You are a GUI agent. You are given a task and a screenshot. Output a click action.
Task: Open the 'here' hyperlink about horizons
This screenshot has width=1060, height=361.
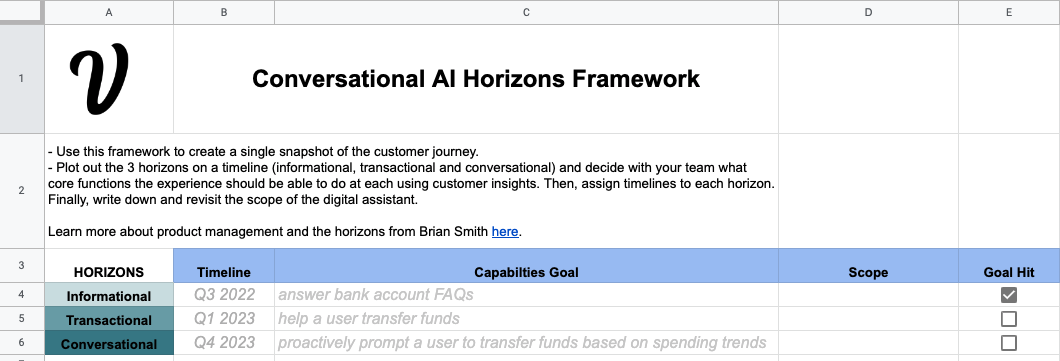point(505,232)
